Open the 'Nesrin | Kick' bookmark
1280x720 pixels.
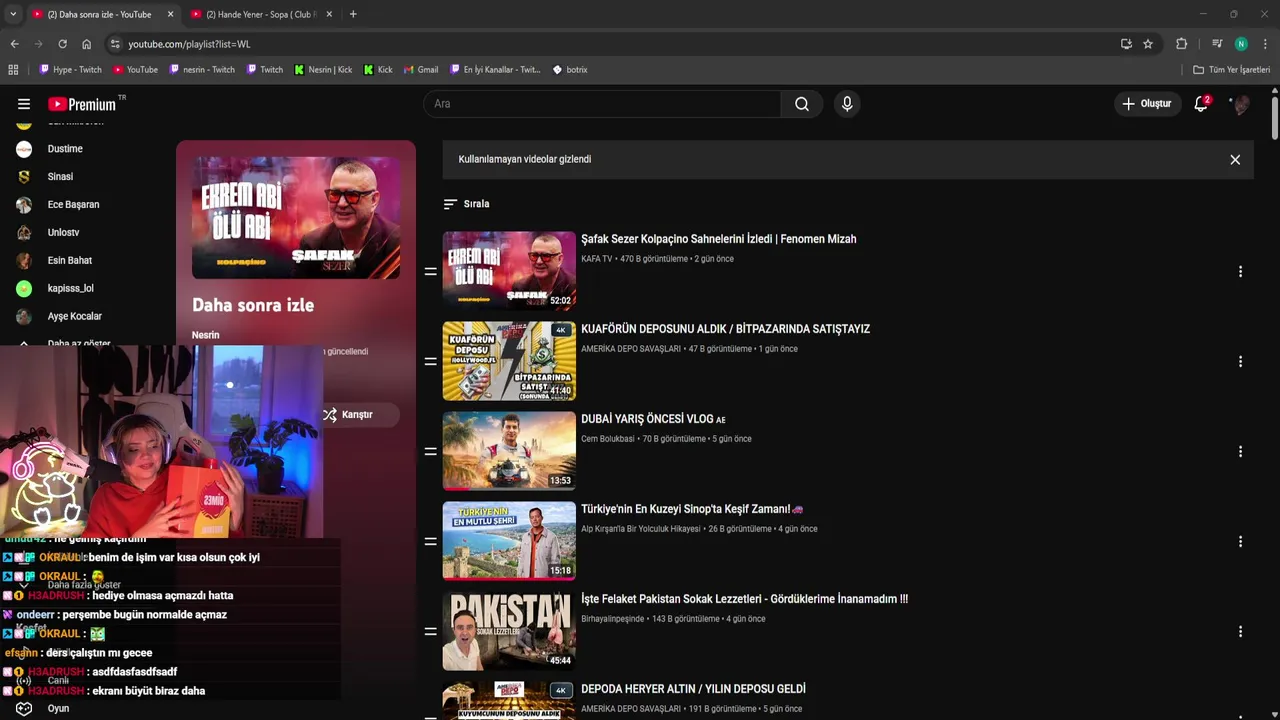point(323,70)
